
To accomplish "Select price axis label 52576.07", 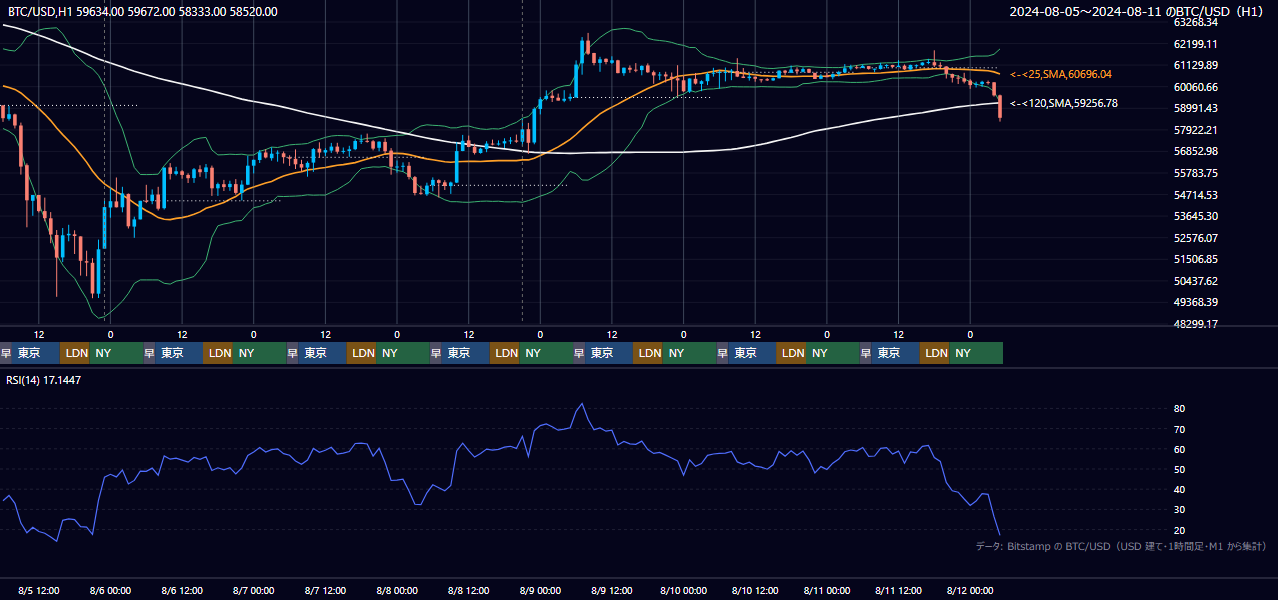I will click(1195, 238).
